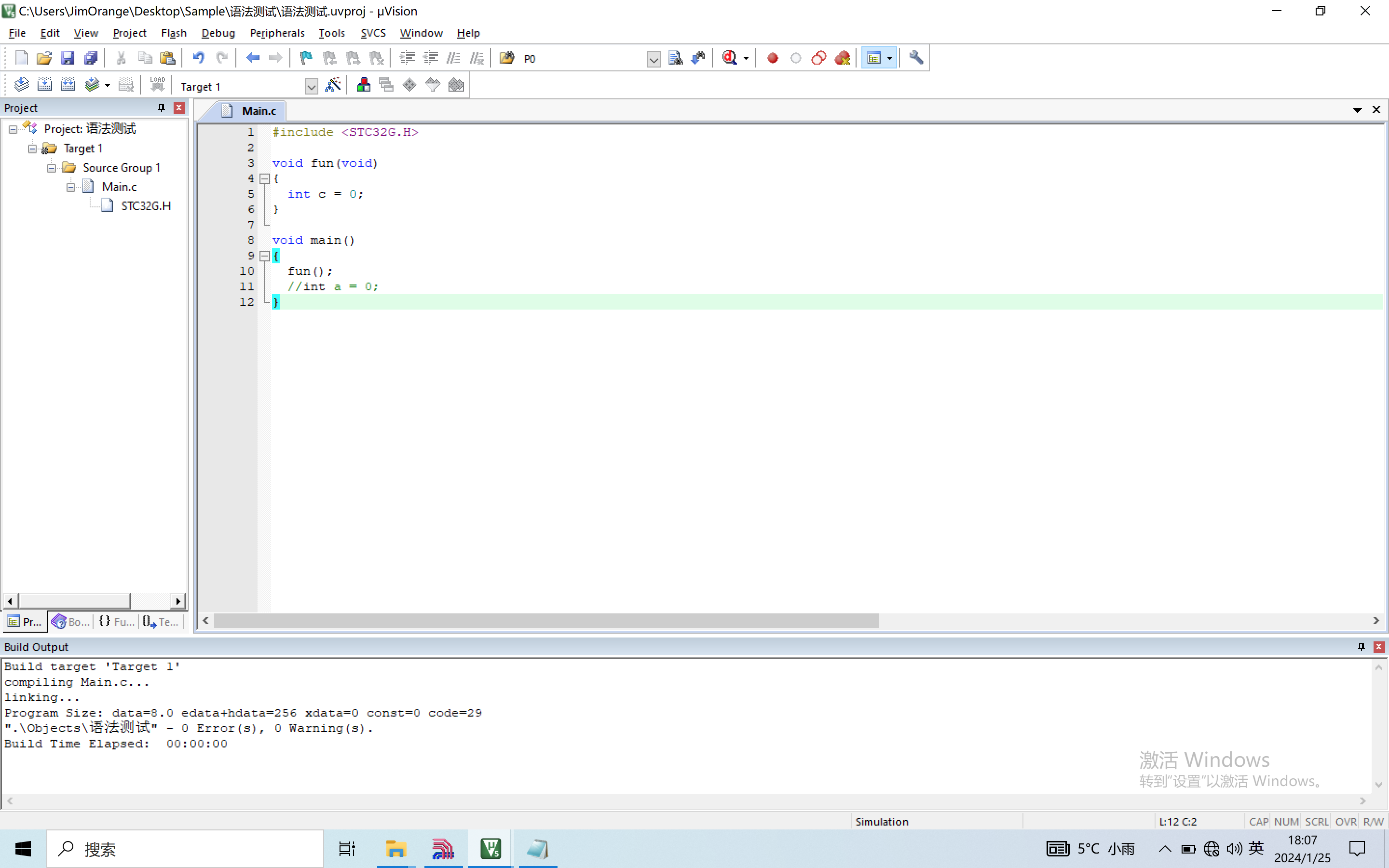Rebuild all target files icon

point(68,85)
